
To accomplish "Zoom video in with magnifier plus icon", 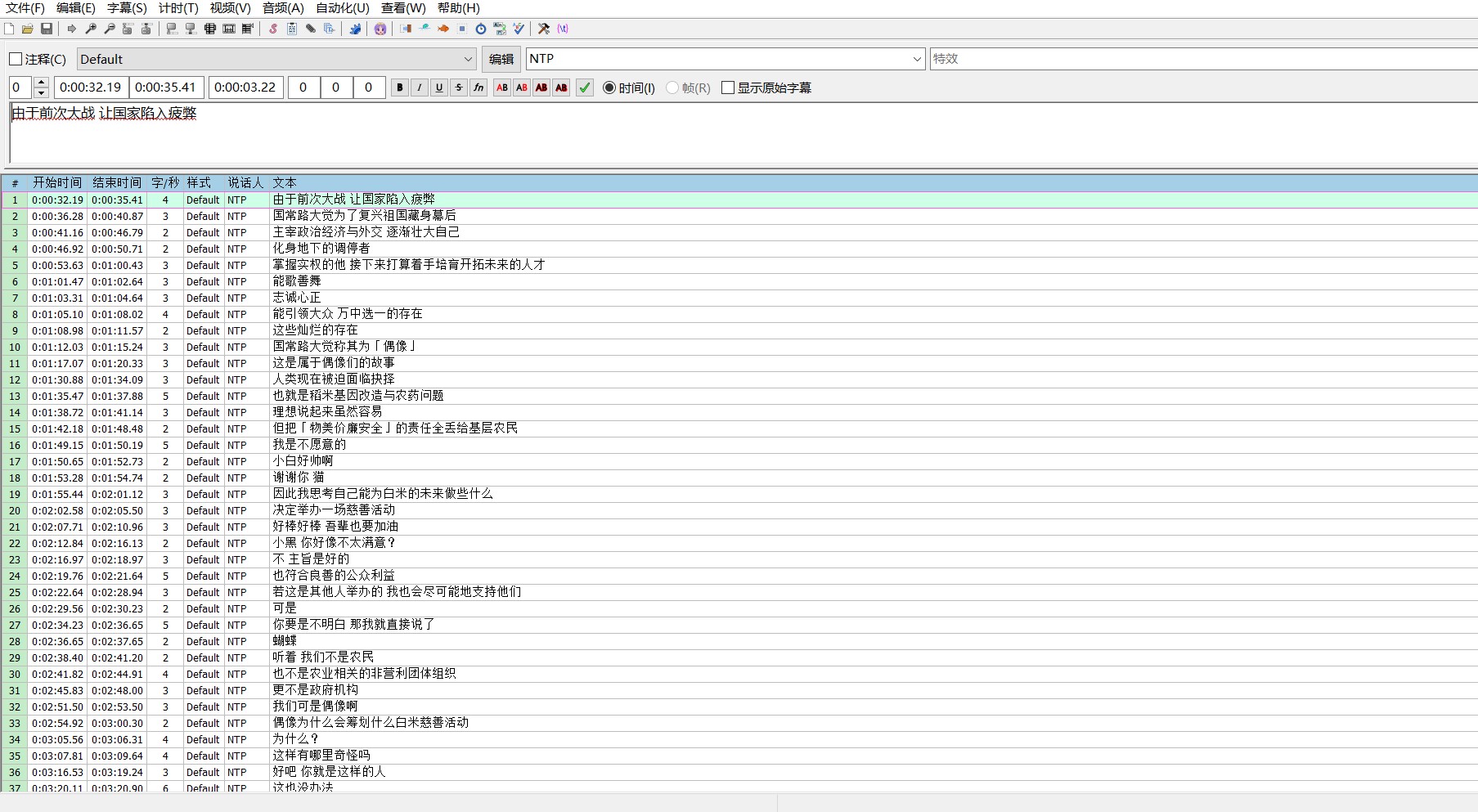I will pyautogui.click(x=91, y=29).
